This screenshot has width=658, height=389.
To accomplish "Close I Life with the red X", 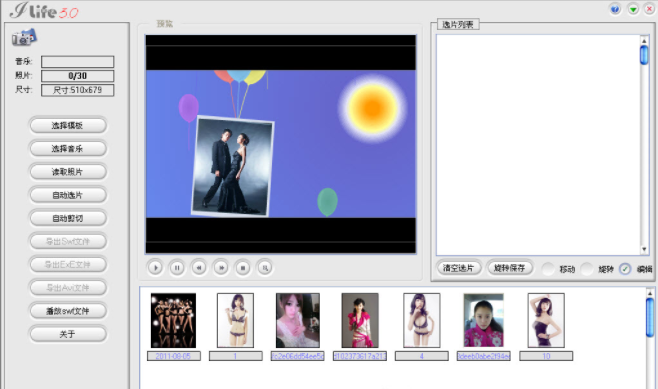I will pos(650,9).
